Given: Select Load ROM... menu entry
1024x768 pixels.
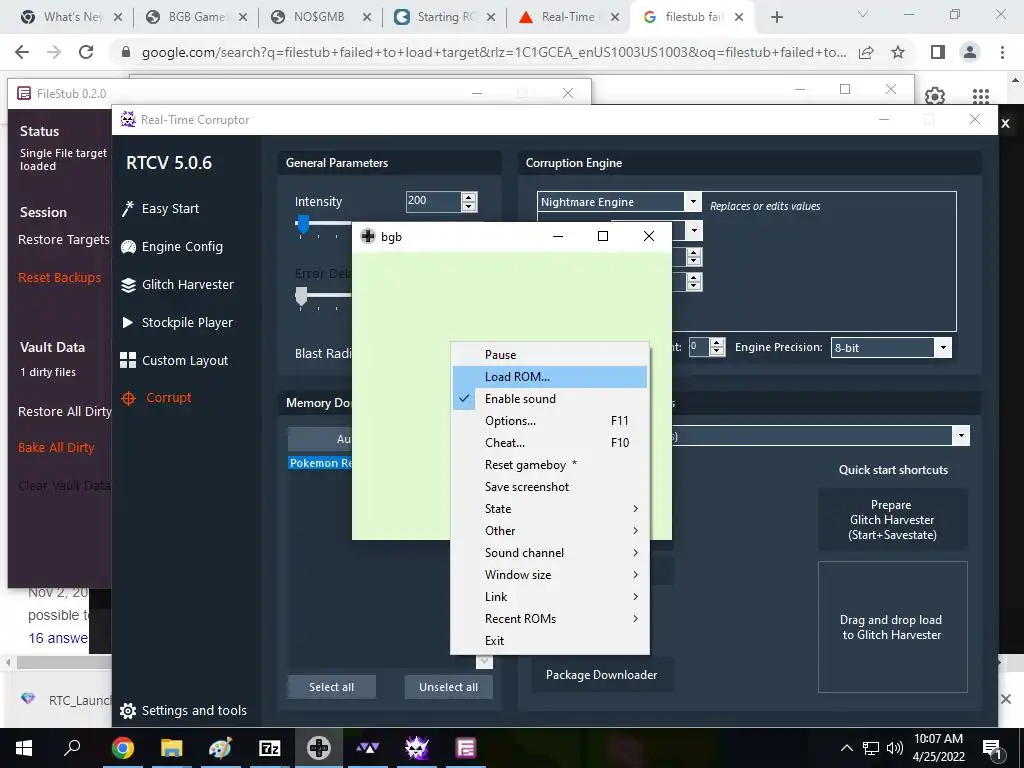Looking at the screenshot, I should pos(550,377).
